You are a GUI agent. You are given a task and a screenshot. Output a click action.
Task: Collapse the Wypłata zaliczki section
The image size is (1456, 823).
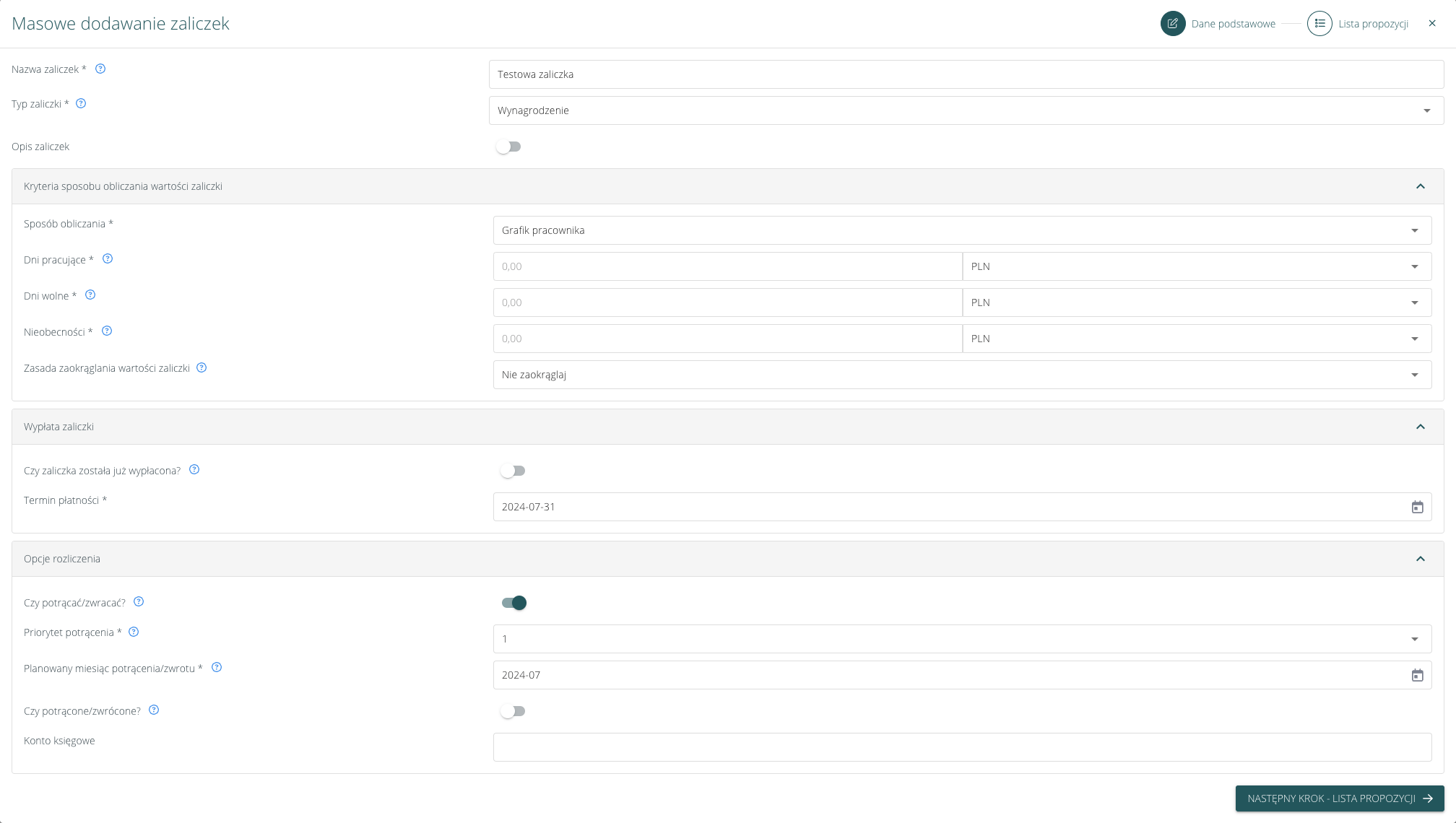pyautogui.click(x=1420, y=427)
